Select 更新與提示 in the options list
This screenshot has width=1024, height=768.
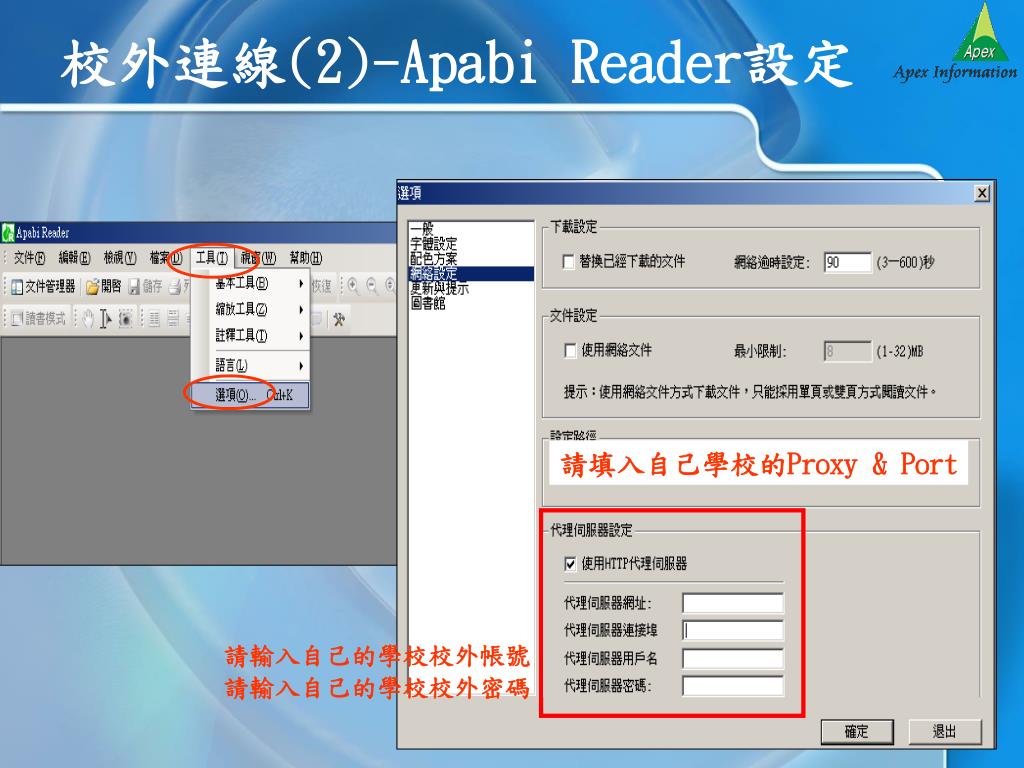(471, 288)
